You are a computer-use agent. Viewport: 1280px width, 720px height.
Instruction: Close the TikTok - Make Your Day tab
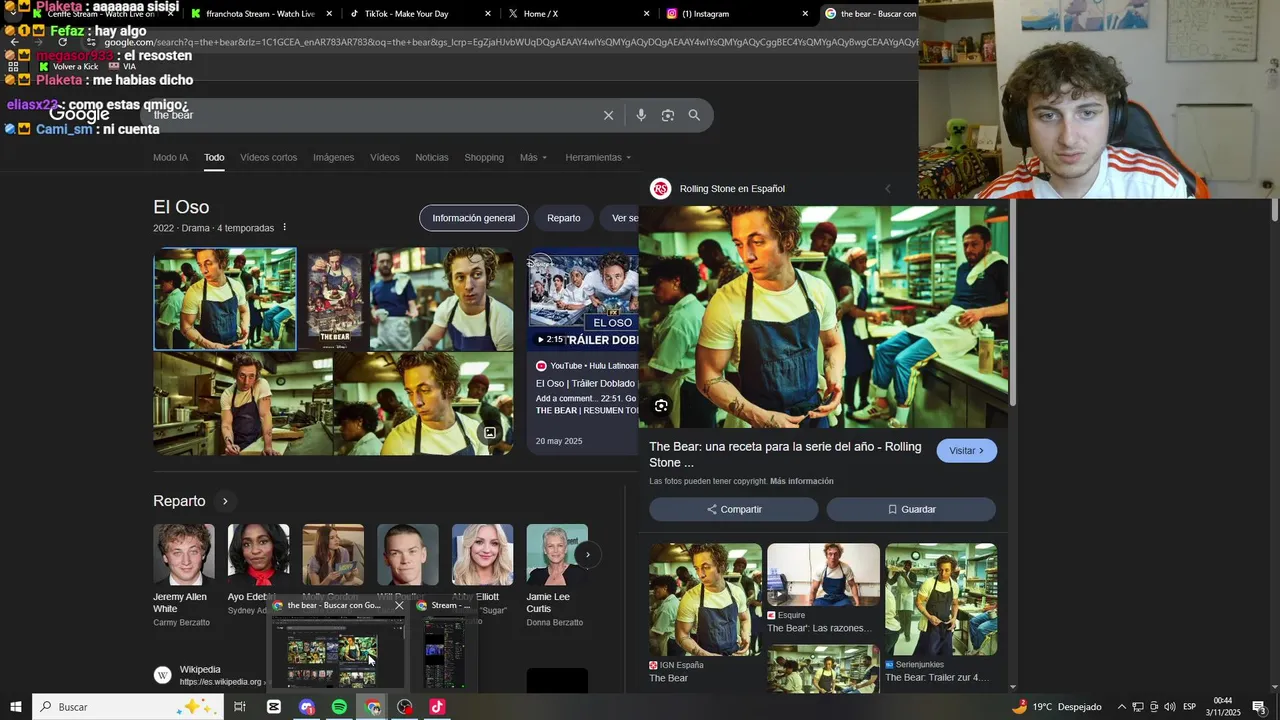[488, 14]
